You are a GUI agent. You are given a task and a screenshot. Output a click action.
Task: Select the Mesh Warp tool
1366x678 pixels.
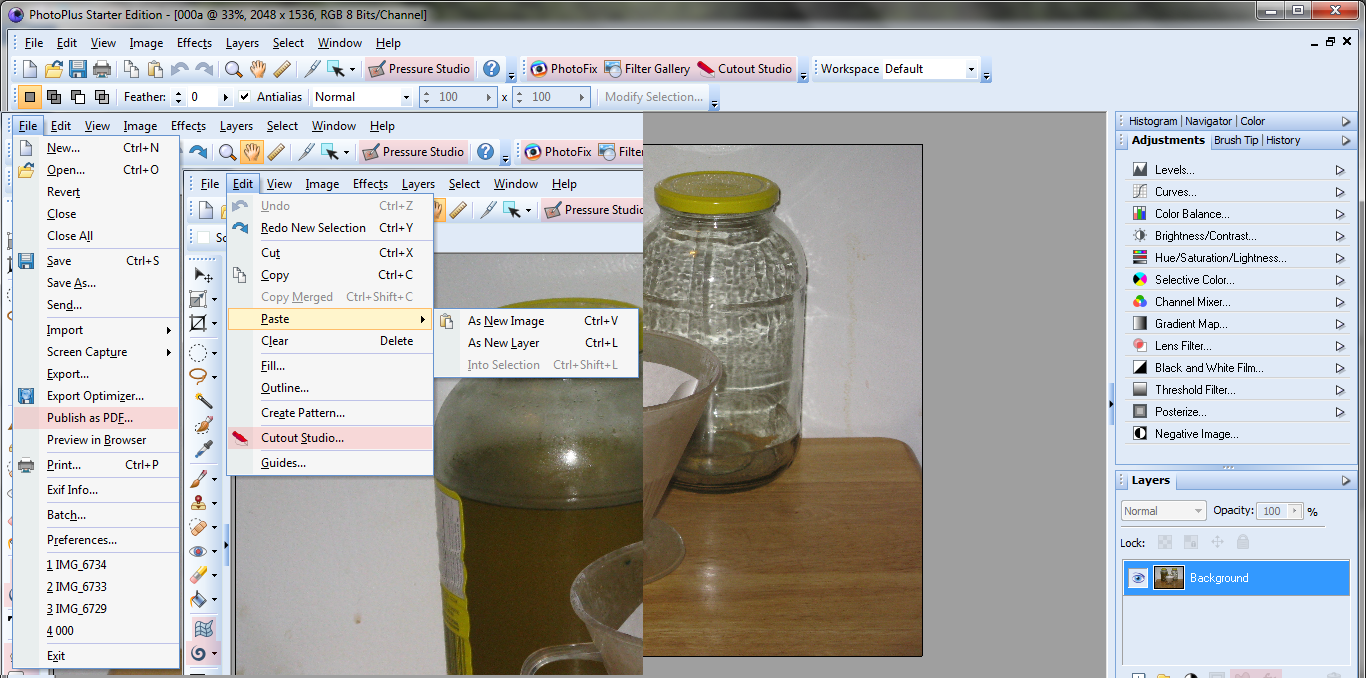(203, 628)
